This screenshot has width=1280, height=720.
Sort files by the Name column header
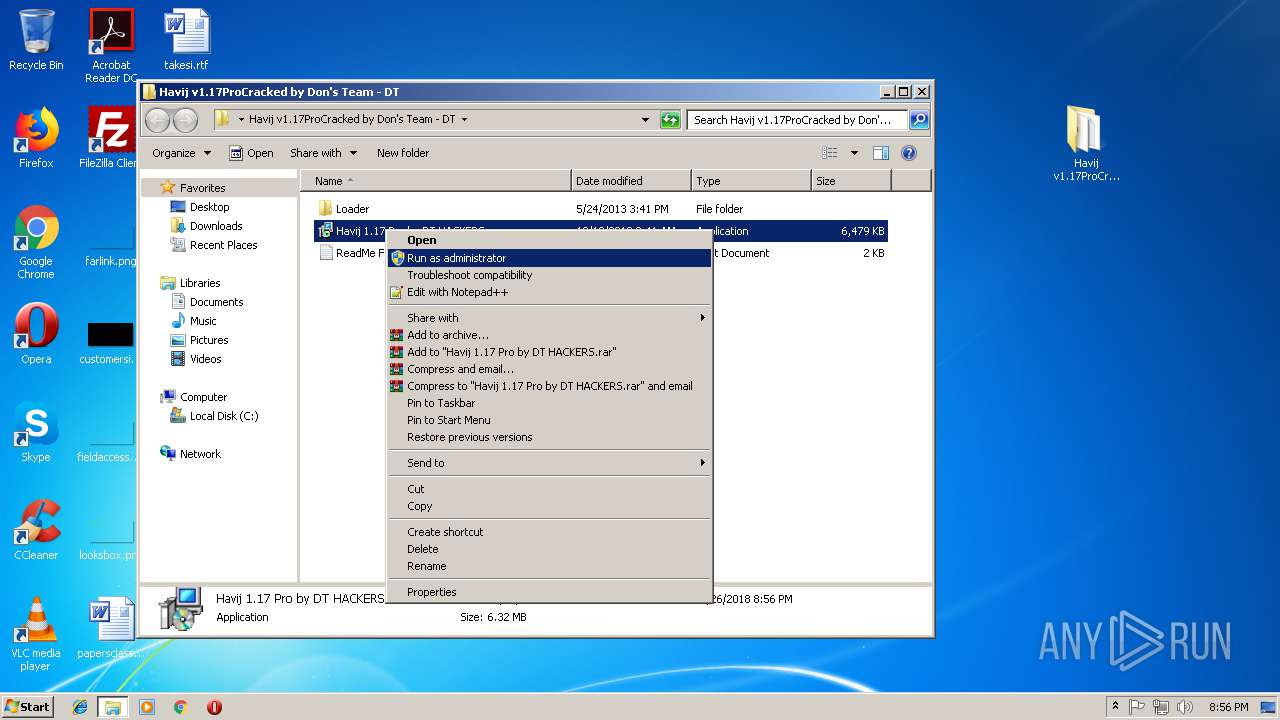point(436,181)
